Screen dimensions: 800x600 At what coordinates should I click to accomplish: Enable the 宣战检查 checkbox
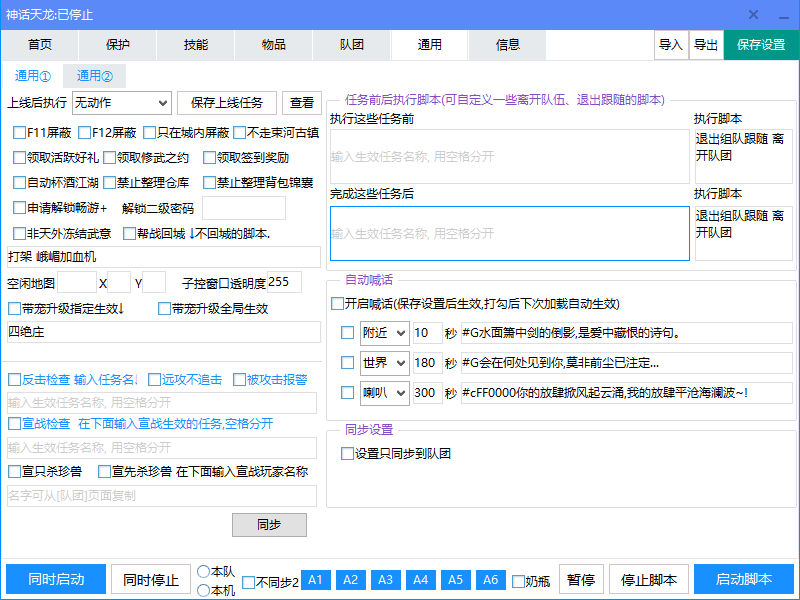pyautogui.click(x=14, y=423)
